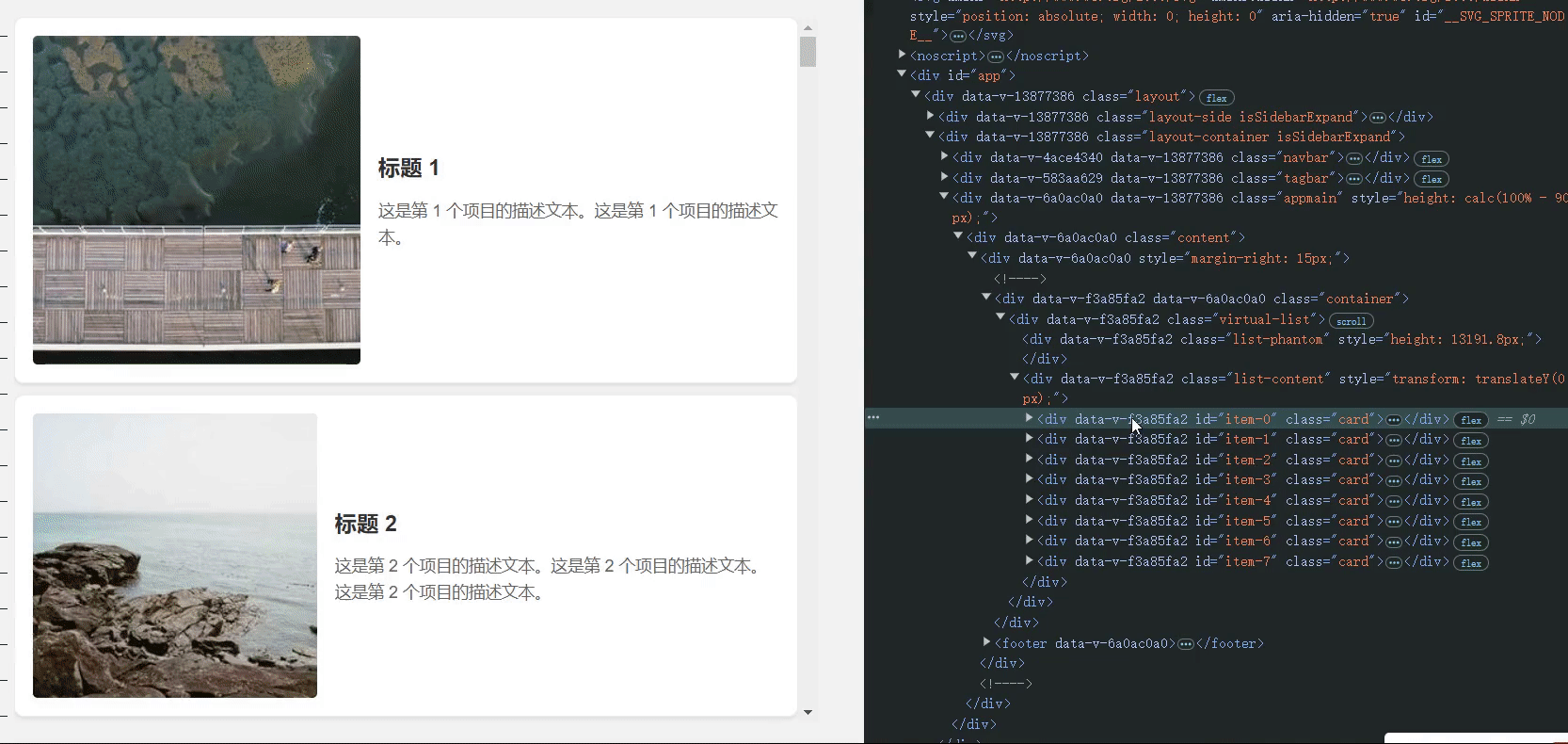This screenshot has height=744, width=1568.
Task: Click the flex badge on navbar row
Action: pyautogui.click(x=1432, y=158)
